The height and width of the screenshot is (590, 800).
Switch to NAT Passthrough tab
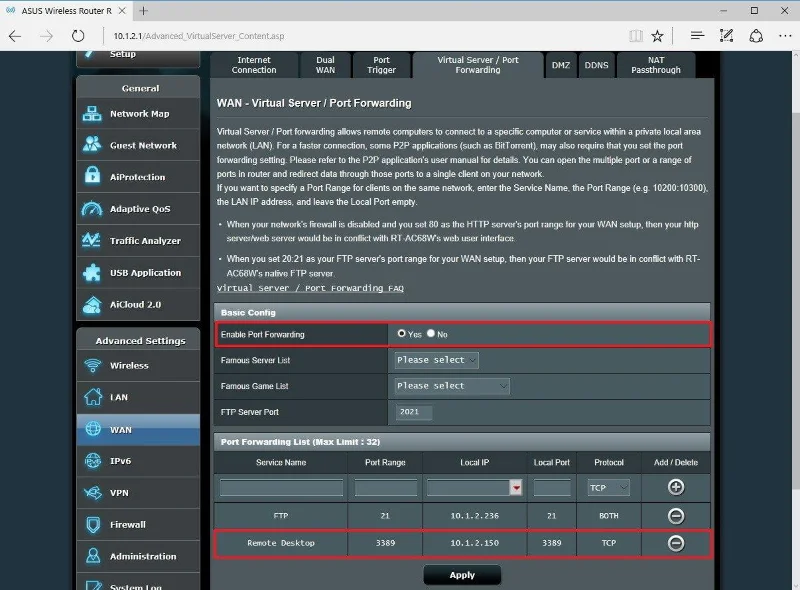(656, 65)
